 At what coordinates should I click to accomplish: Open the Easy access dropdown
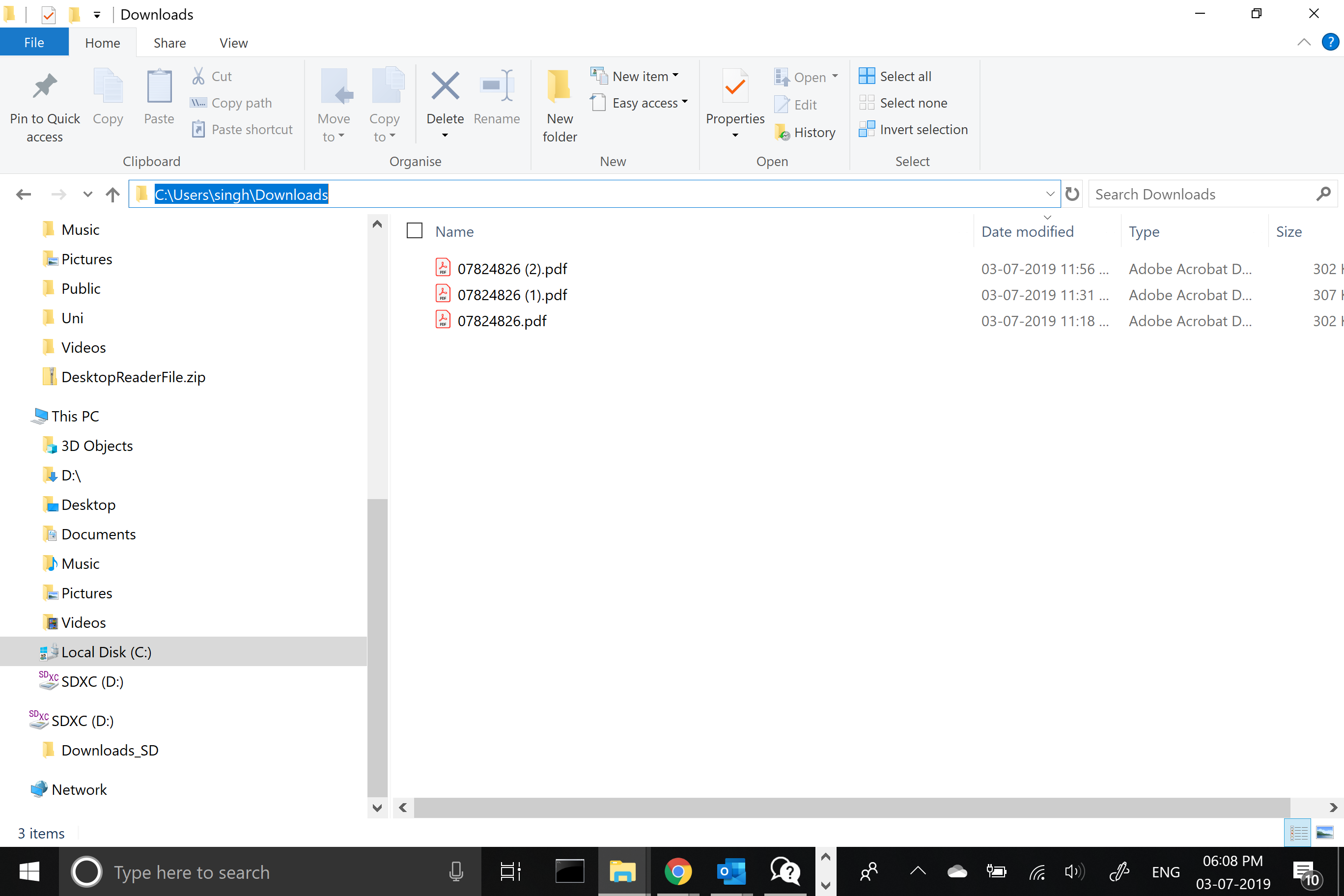click(x=639, y=103)
